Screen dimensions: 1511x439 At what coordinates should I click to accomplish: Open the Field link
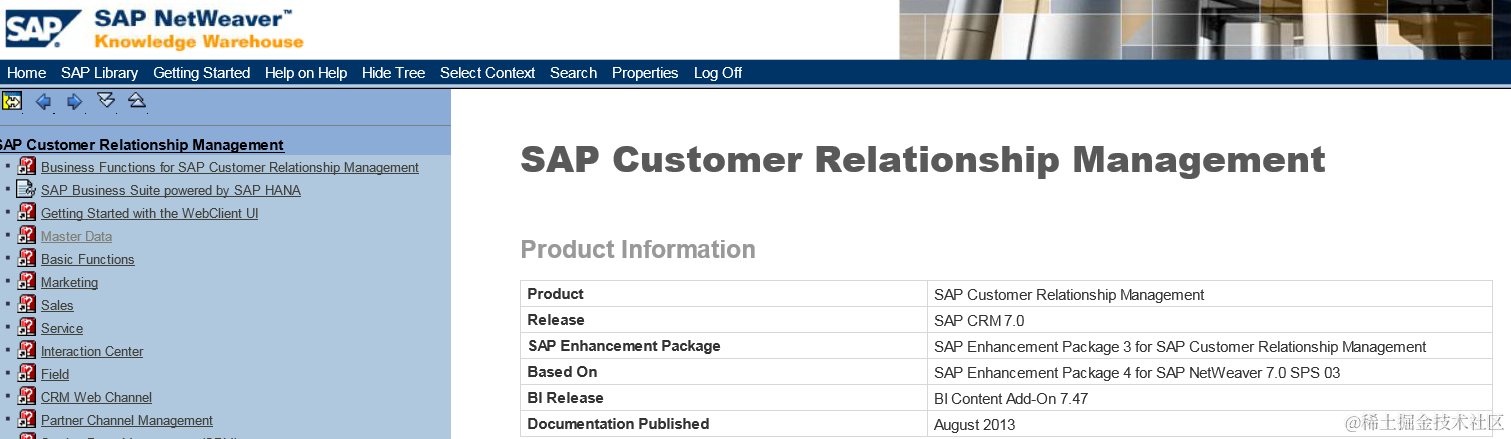[55, 374]
